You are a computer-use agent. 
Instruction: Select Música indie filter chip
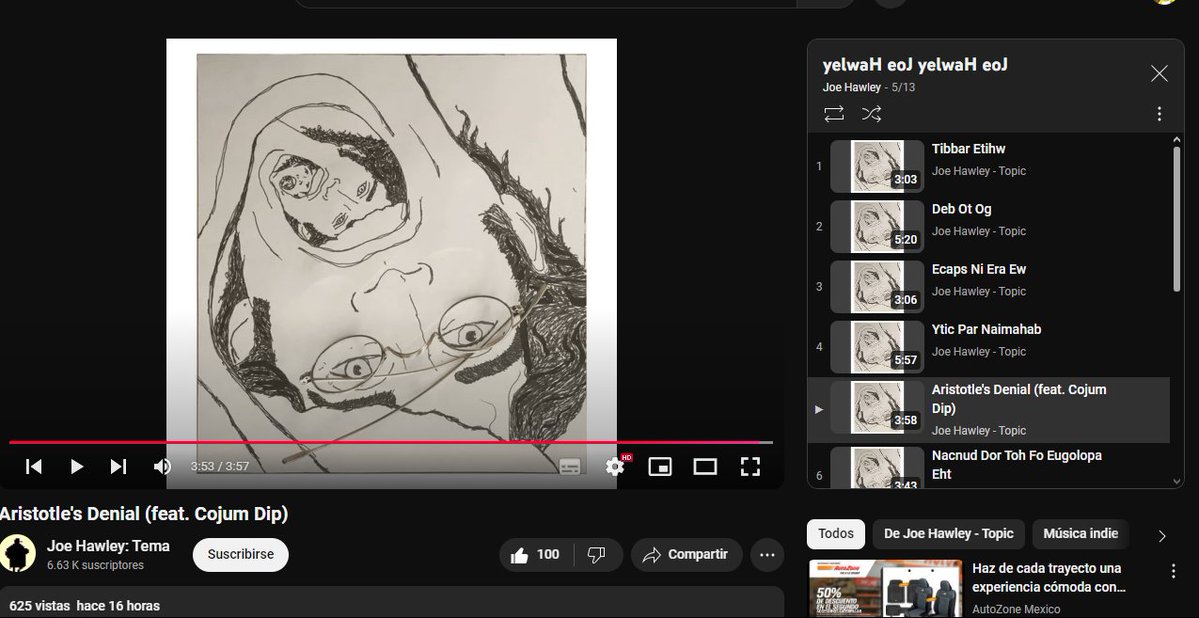[1080, 534]
